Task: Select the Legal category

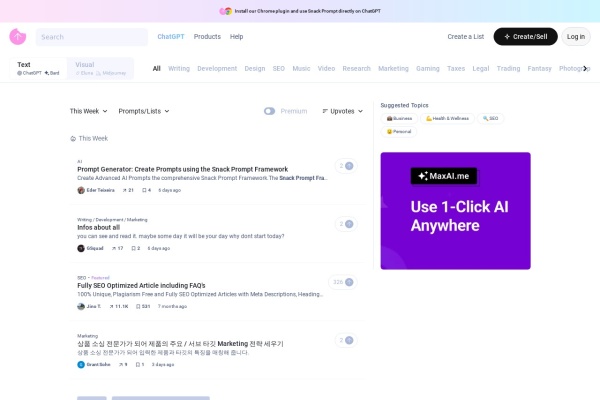Action: pos(481,69)
